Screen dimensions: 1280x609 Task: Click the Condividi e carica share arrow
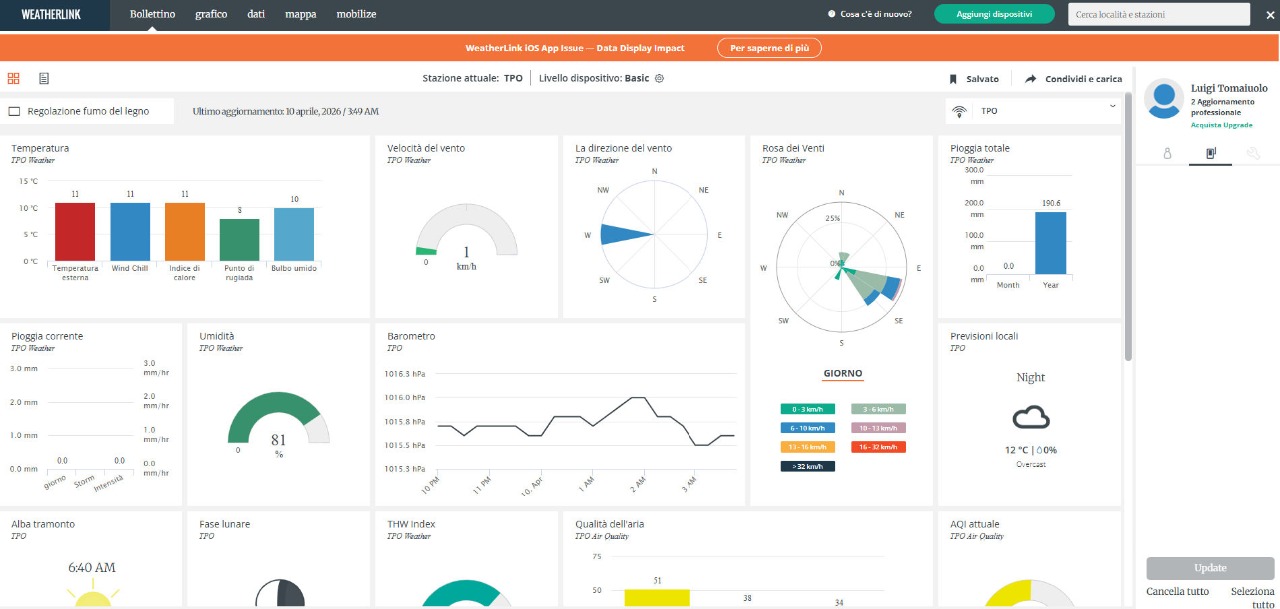(x=1030, y=79)
